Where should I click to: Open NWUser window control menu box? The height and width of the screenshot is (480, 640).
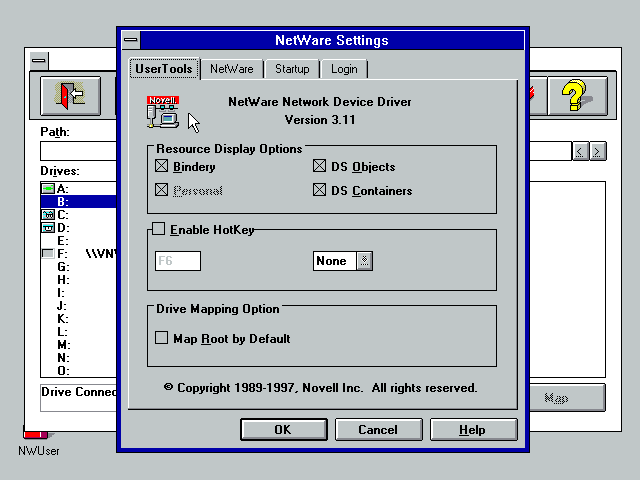39,61
